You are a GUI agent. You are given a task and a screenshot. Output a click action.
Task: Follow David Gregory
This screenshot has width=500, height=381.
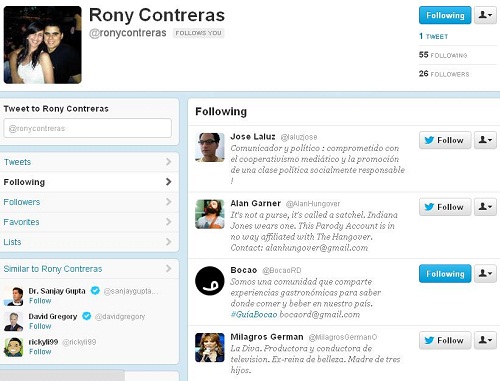[40, 326]
